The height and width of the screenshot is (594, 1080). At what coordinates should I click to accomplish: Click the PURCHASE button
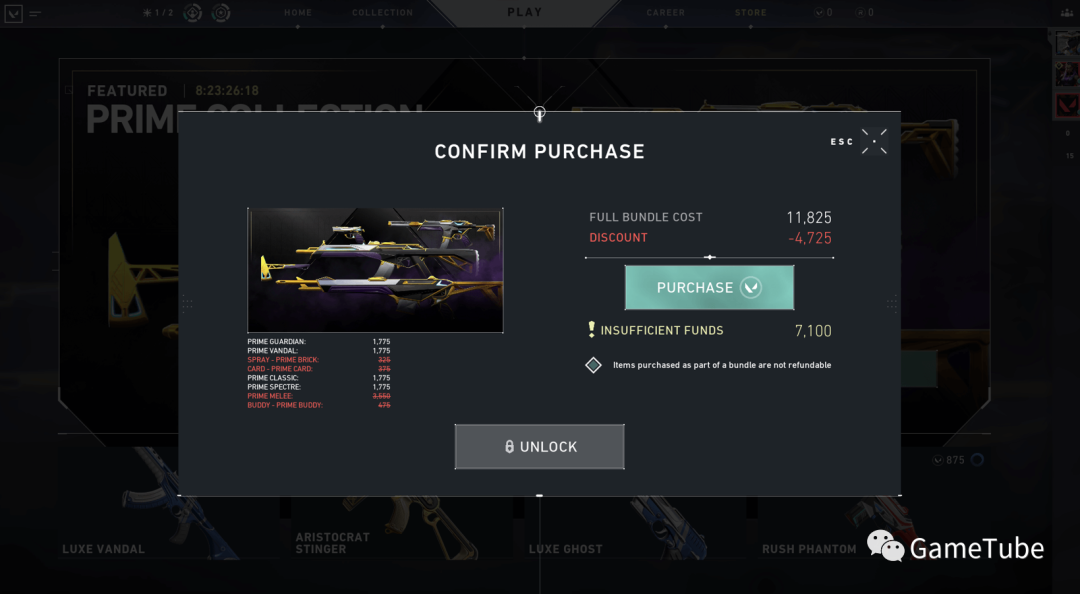click(x=709, y=287)
